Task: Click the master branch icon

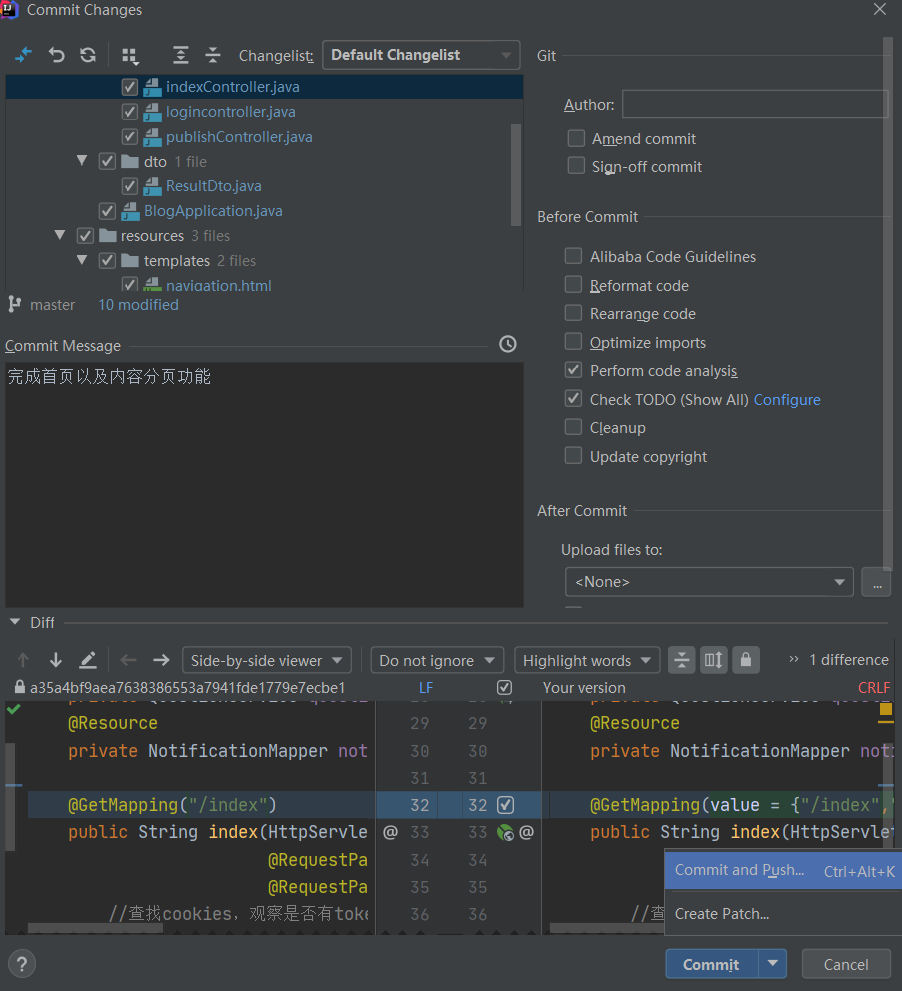Action: (15, 305)
